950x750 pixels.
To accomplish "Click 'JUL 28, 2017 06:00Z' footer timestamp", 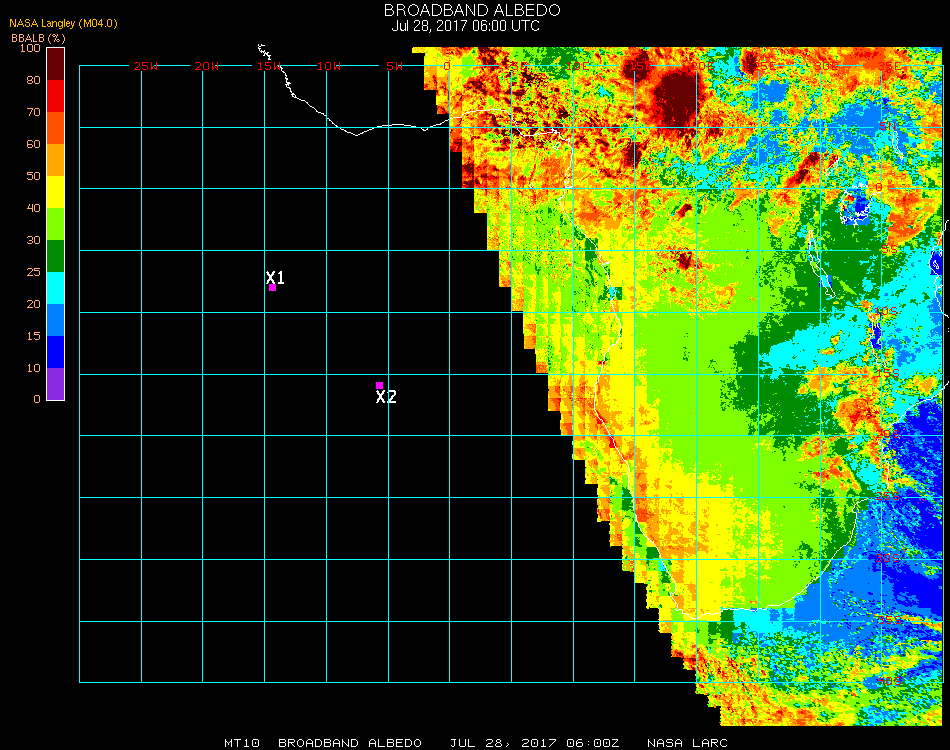I will pyautogui.click(x=534, y=743).
